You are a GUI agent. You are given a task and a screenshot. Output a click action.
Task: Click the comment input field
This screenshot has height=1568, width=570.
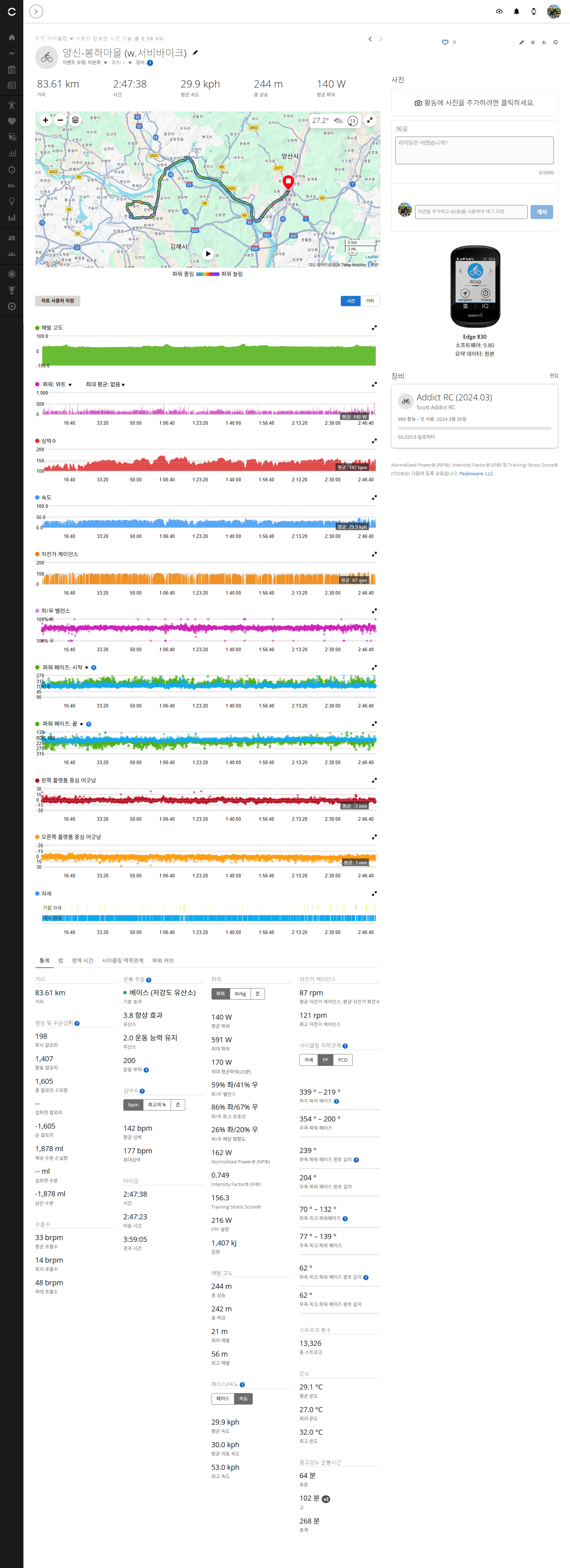click(471, 212)
